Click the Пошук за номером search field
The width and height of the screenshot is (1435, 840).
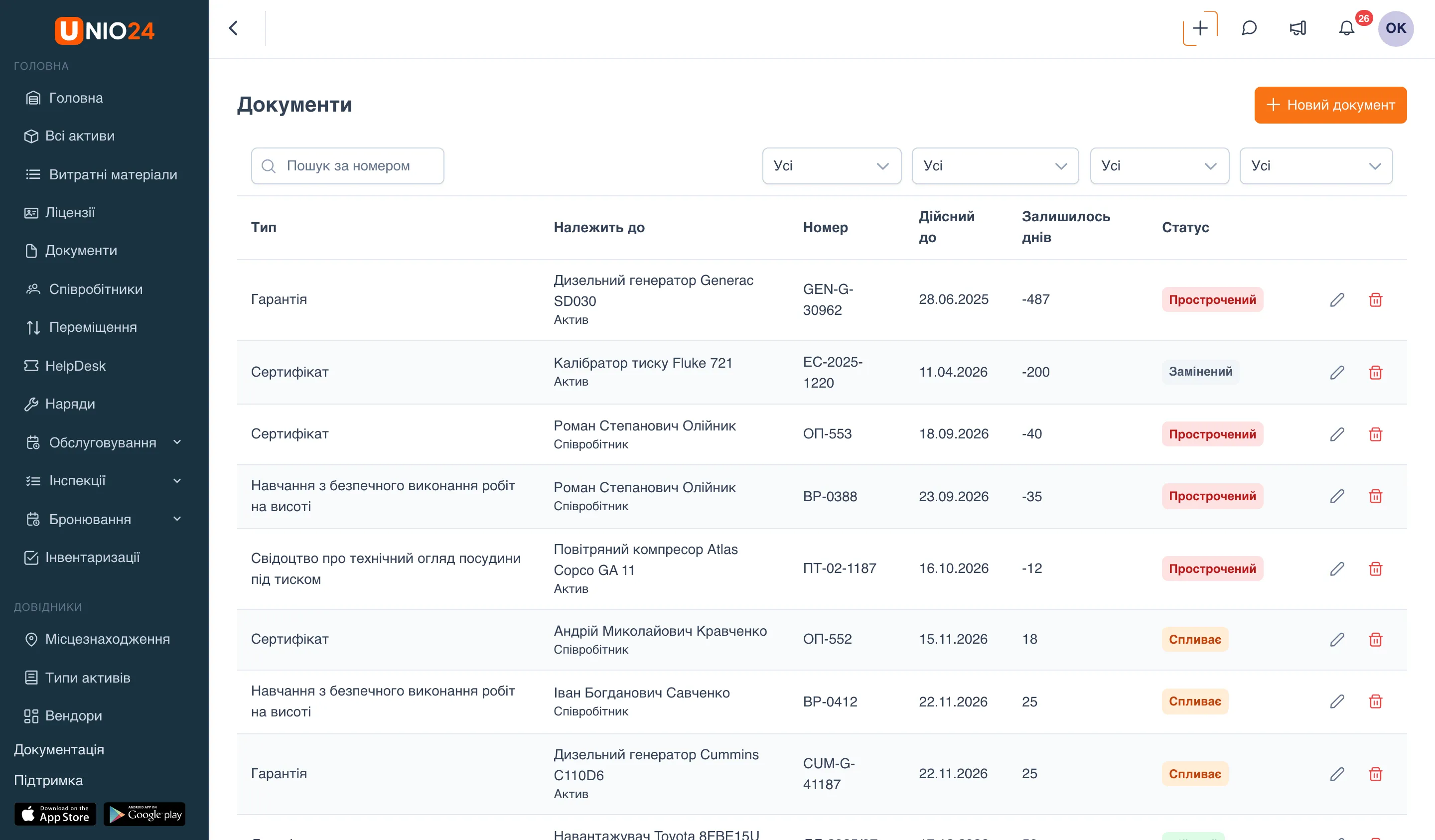(347, 166)
